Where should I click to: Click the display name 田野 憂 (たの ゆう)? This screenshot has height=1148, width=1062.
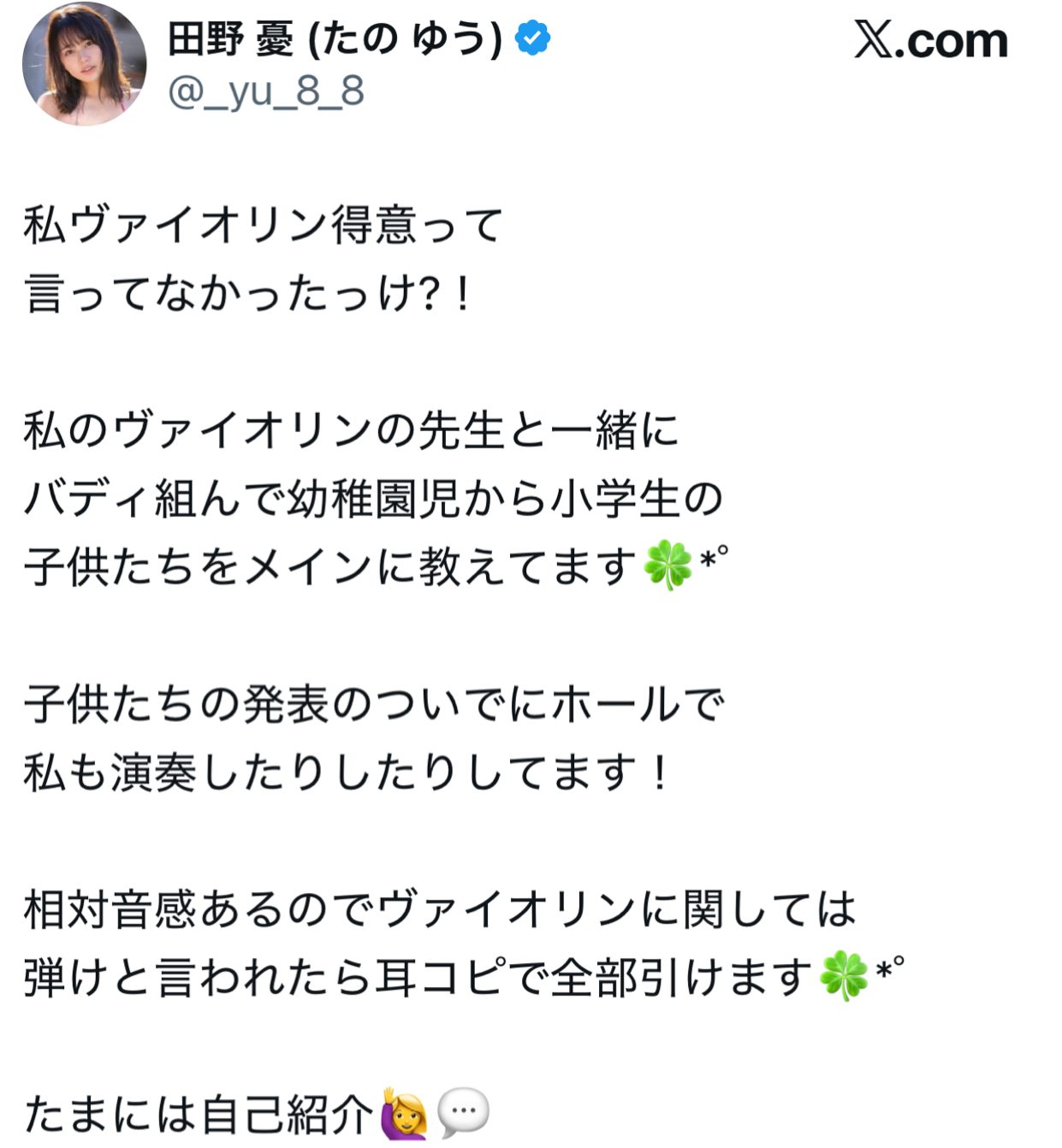point(335,39)
